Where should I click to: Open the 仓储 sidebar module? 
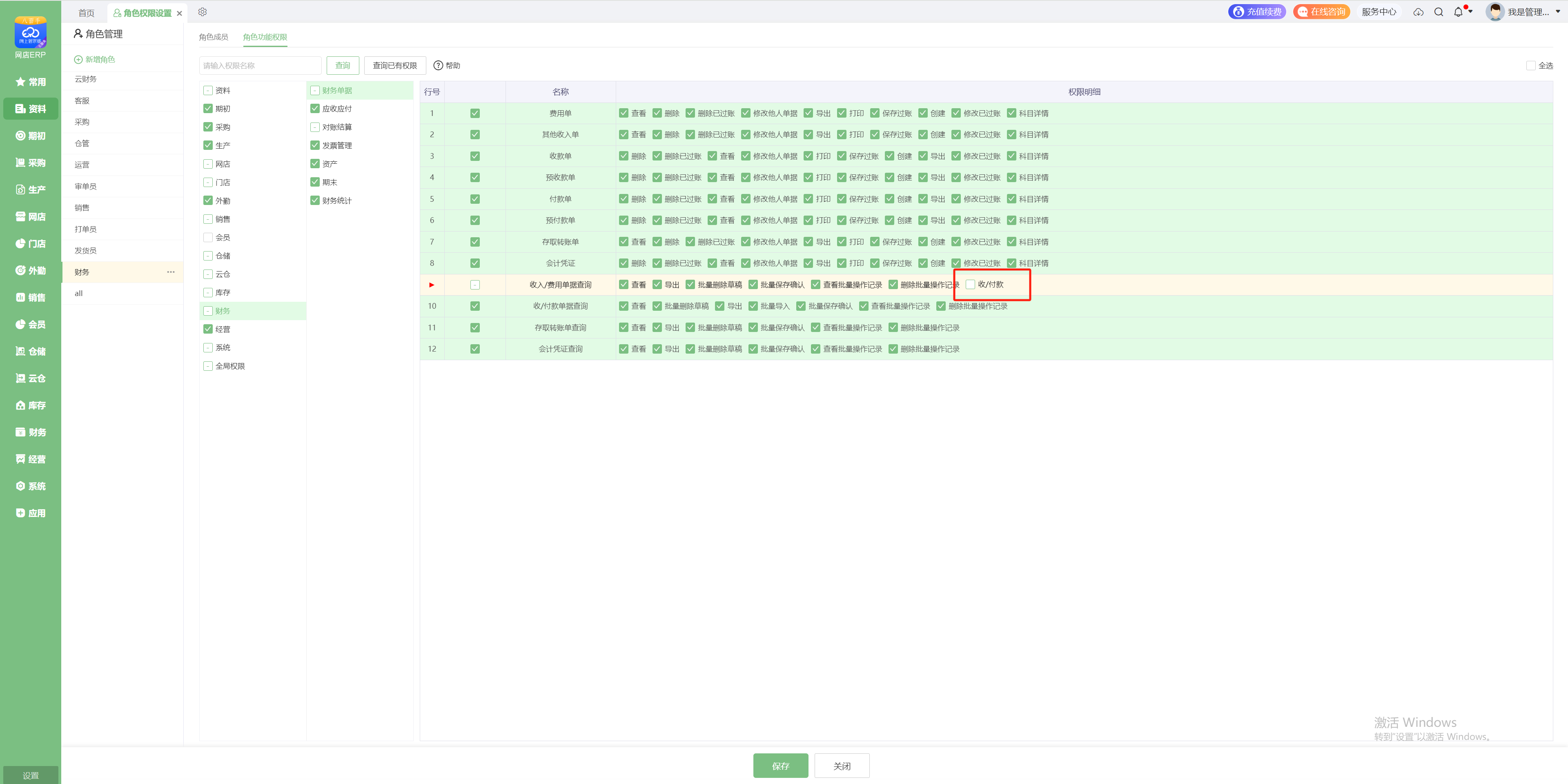click(x=31, y=351)
